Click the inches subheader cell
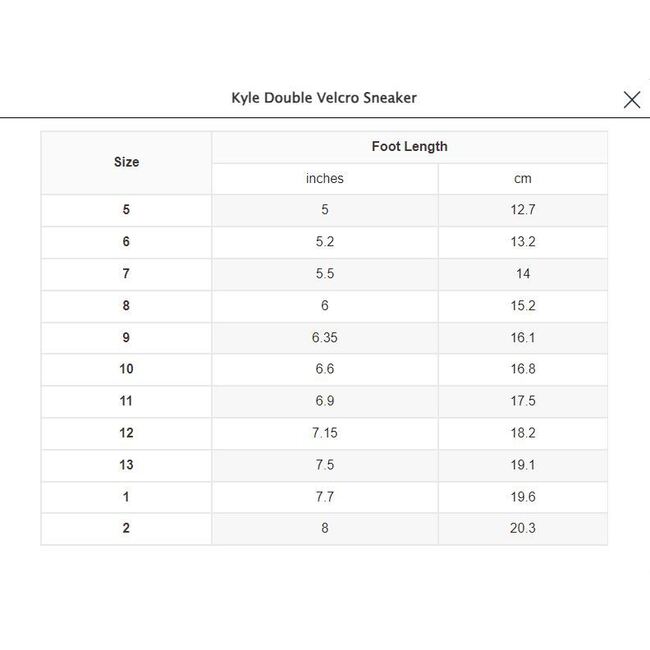 324,179
